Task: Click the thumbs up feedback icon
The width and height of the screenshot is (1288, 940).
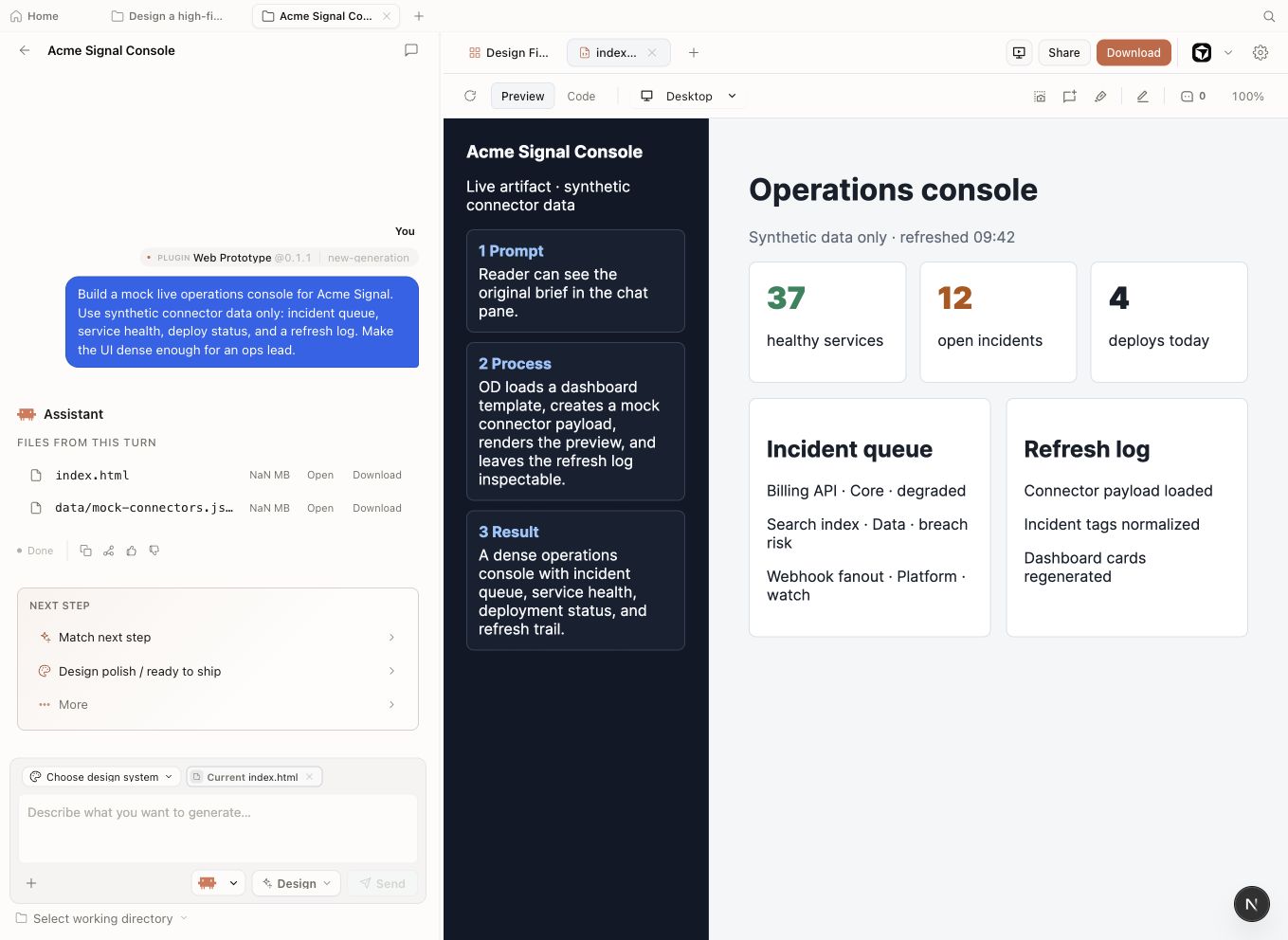Action: pyautogui.click(x=132, y=551)
